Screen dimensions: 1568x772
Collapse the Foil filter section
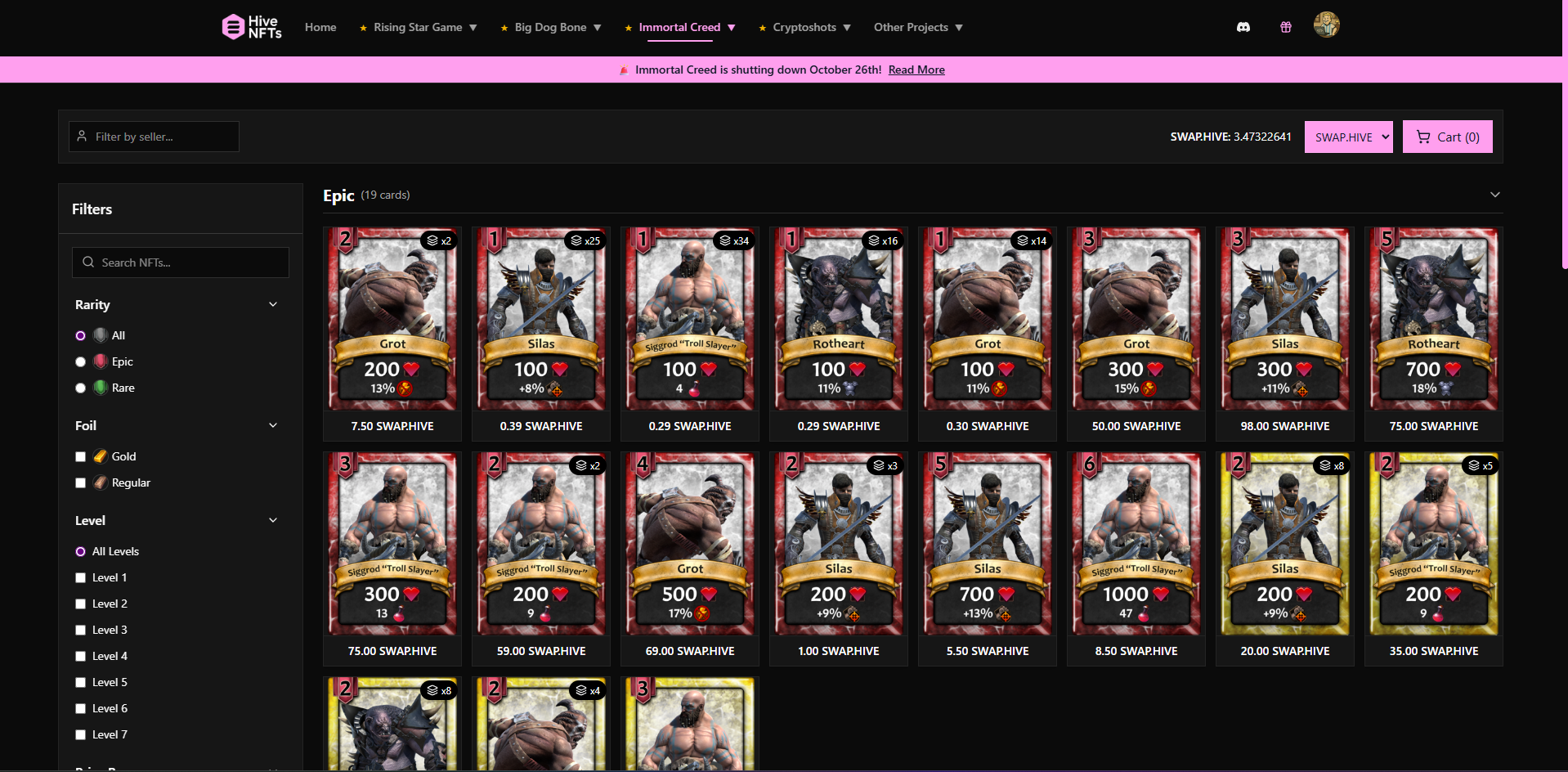pyautogui.click(x=273, y=425)
